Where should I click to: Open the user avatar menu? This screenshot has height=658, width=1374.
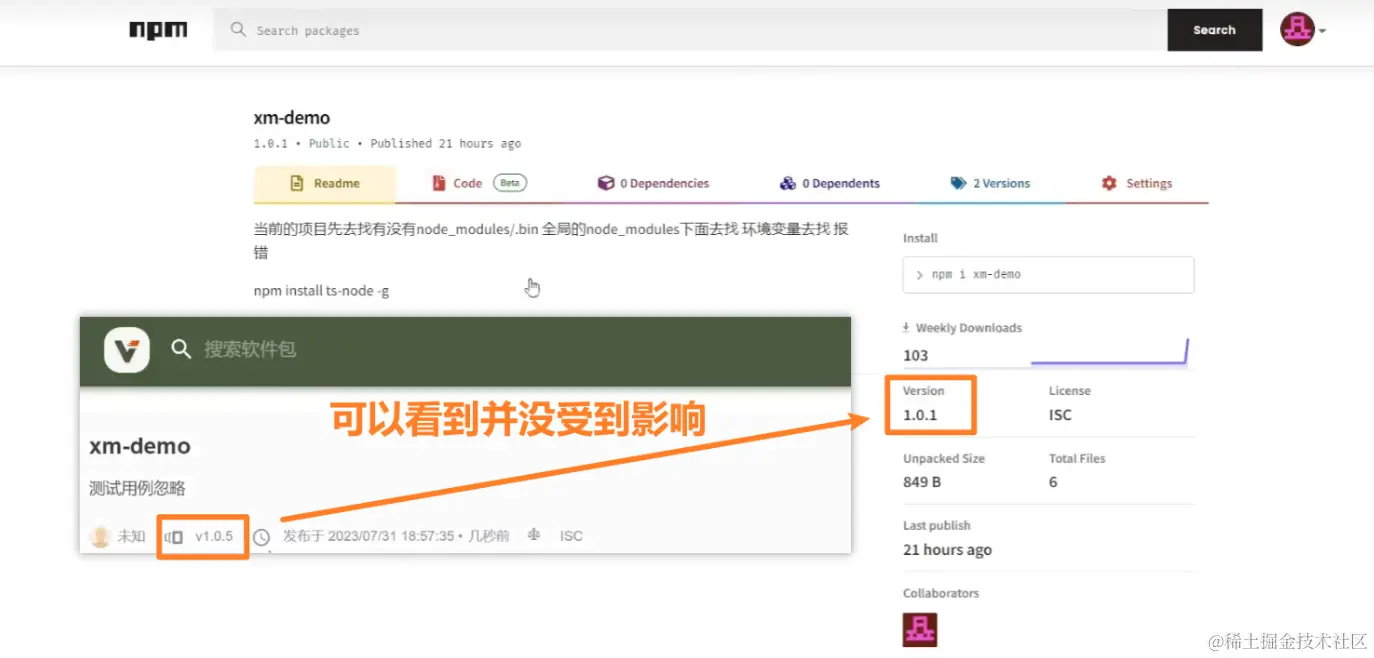click(1297, 30)
